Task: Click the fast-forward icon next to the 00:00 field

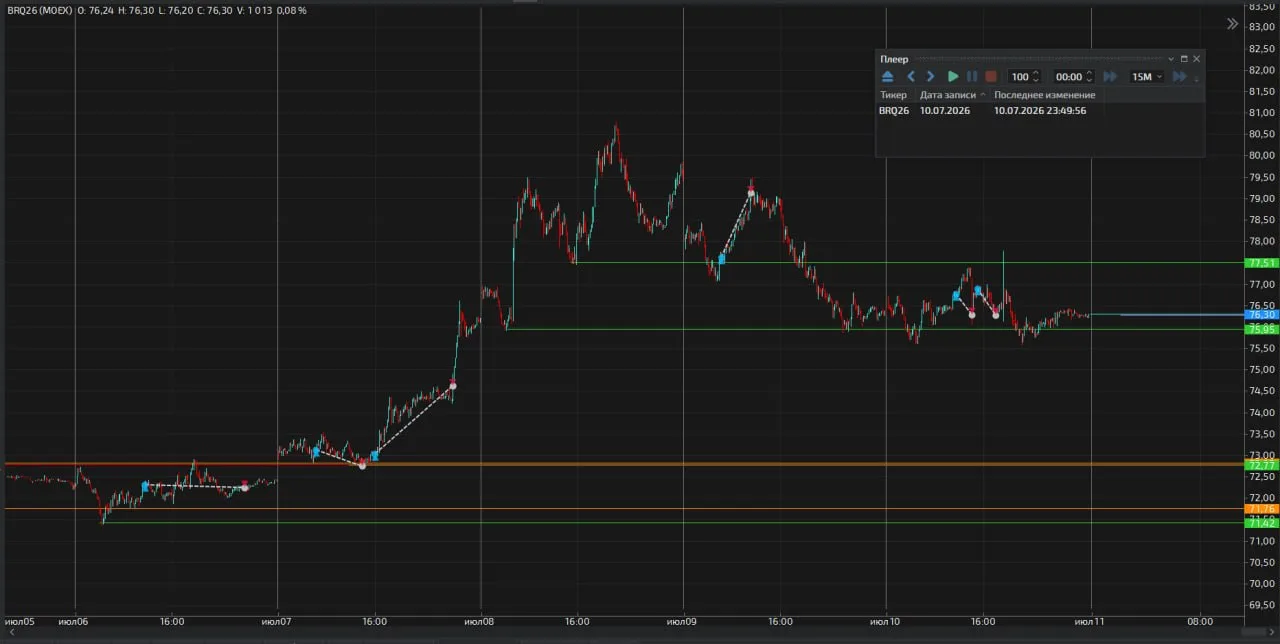Action: 1110,76
